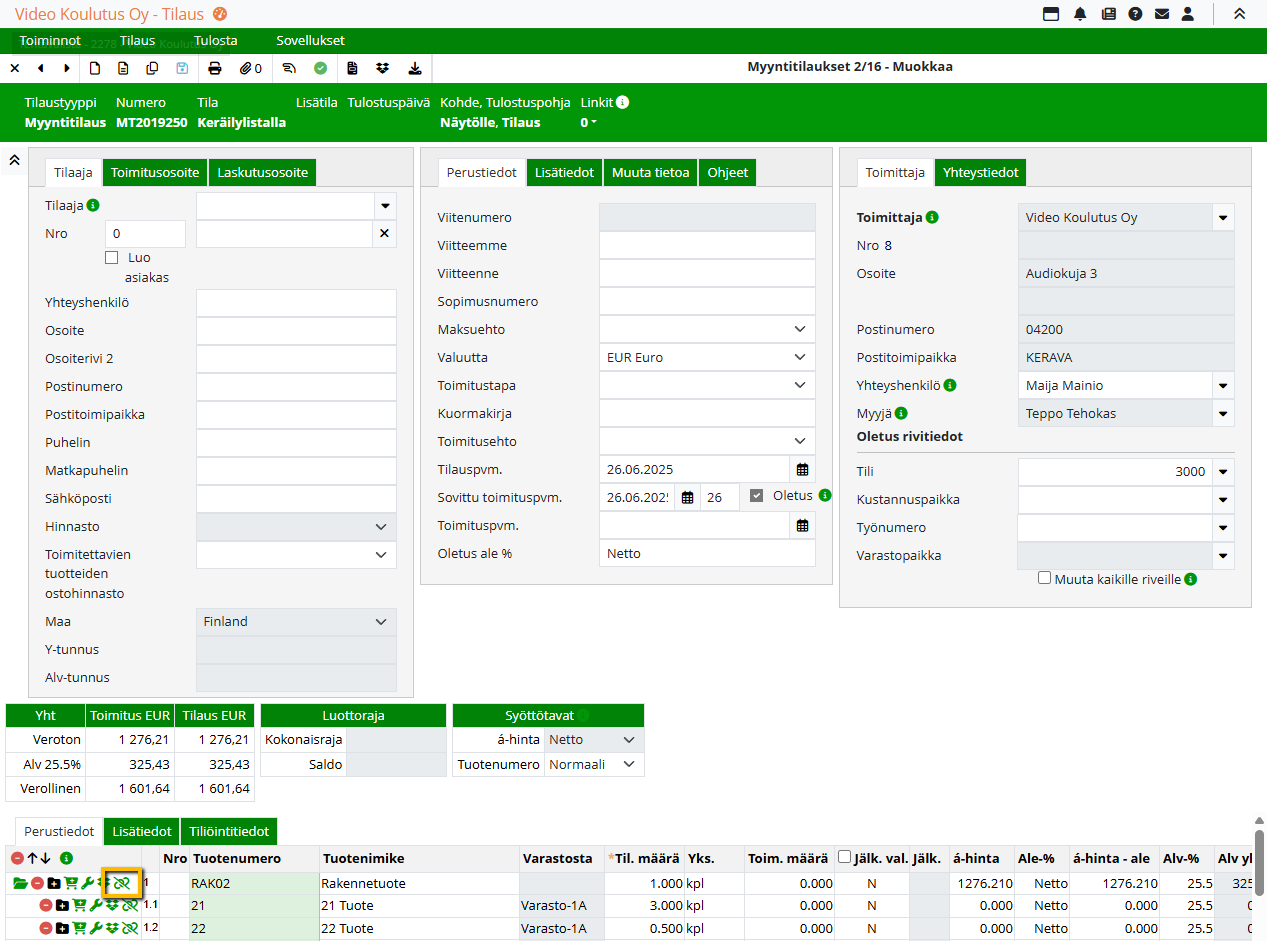Toggle the Oletus checkbox
The image size is (1267, 941).
click(757, 496)
